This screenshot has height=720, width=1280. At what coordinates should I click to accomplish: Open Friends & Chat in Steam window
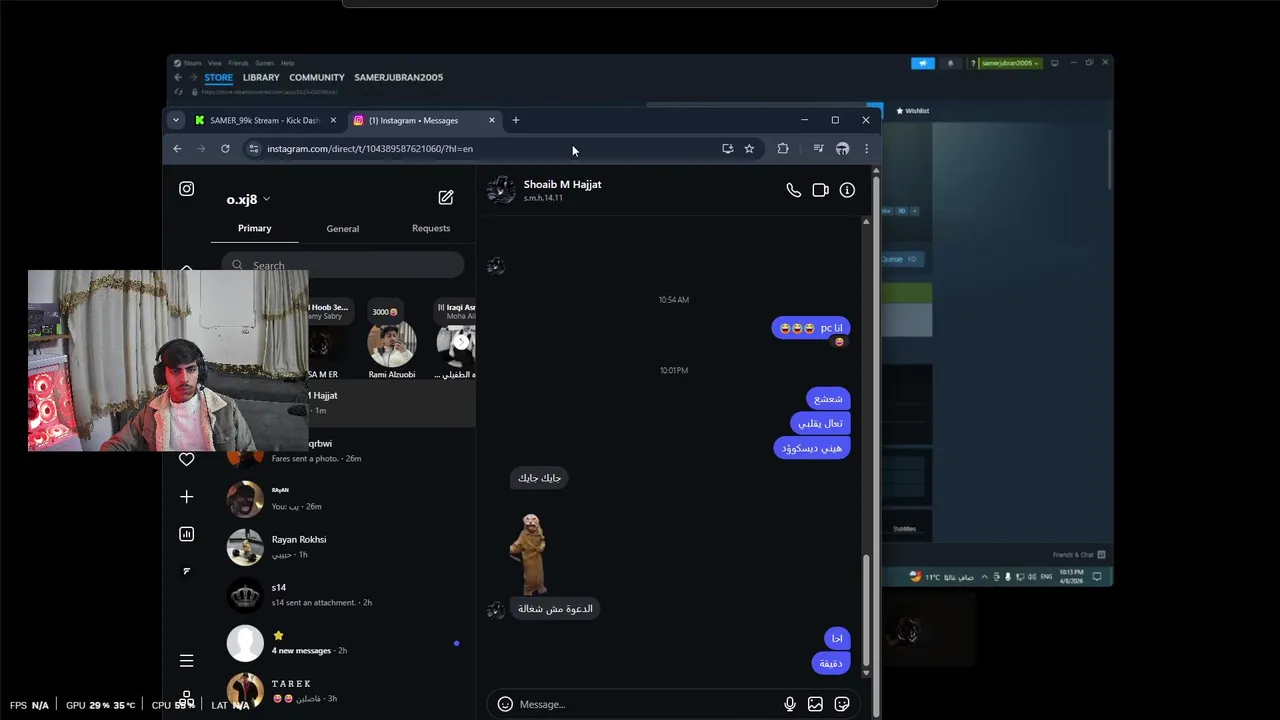click(1079, 555)
